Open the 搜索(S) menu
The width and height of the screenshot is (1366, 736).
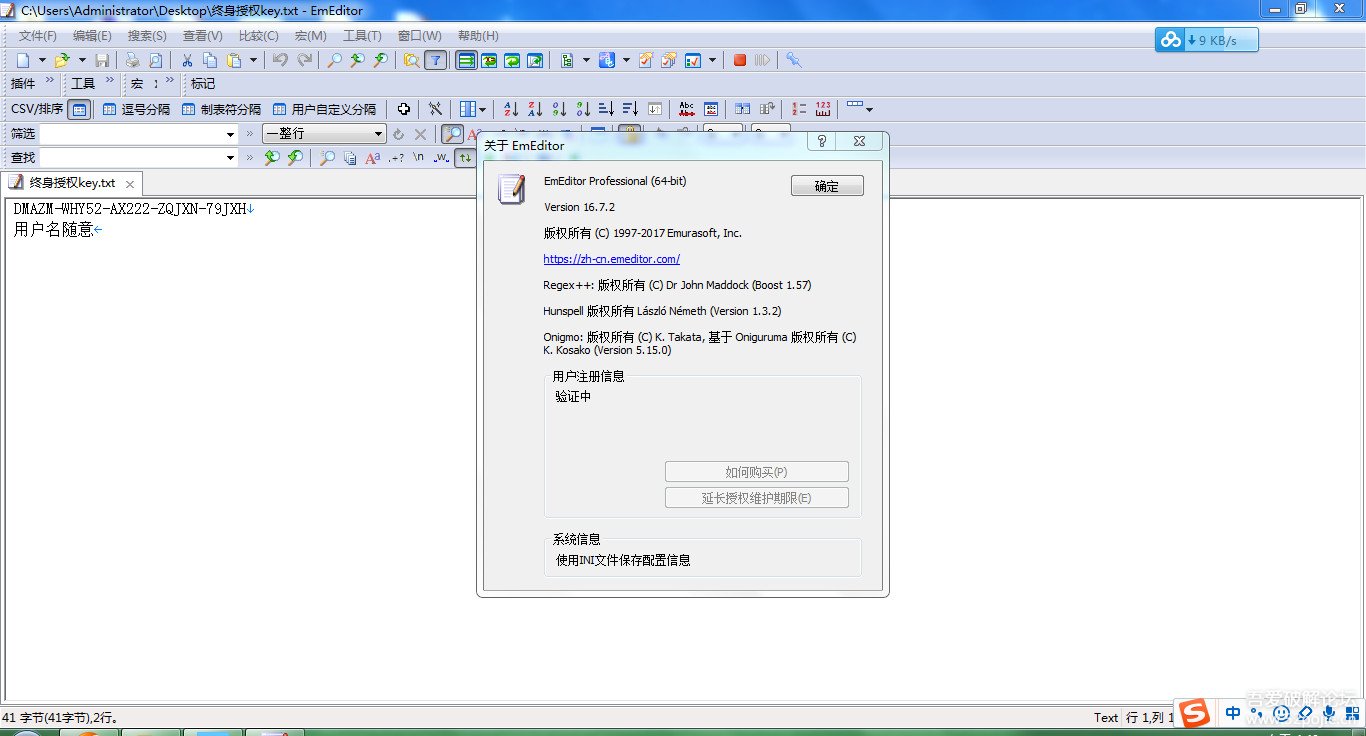coord(147,36)
